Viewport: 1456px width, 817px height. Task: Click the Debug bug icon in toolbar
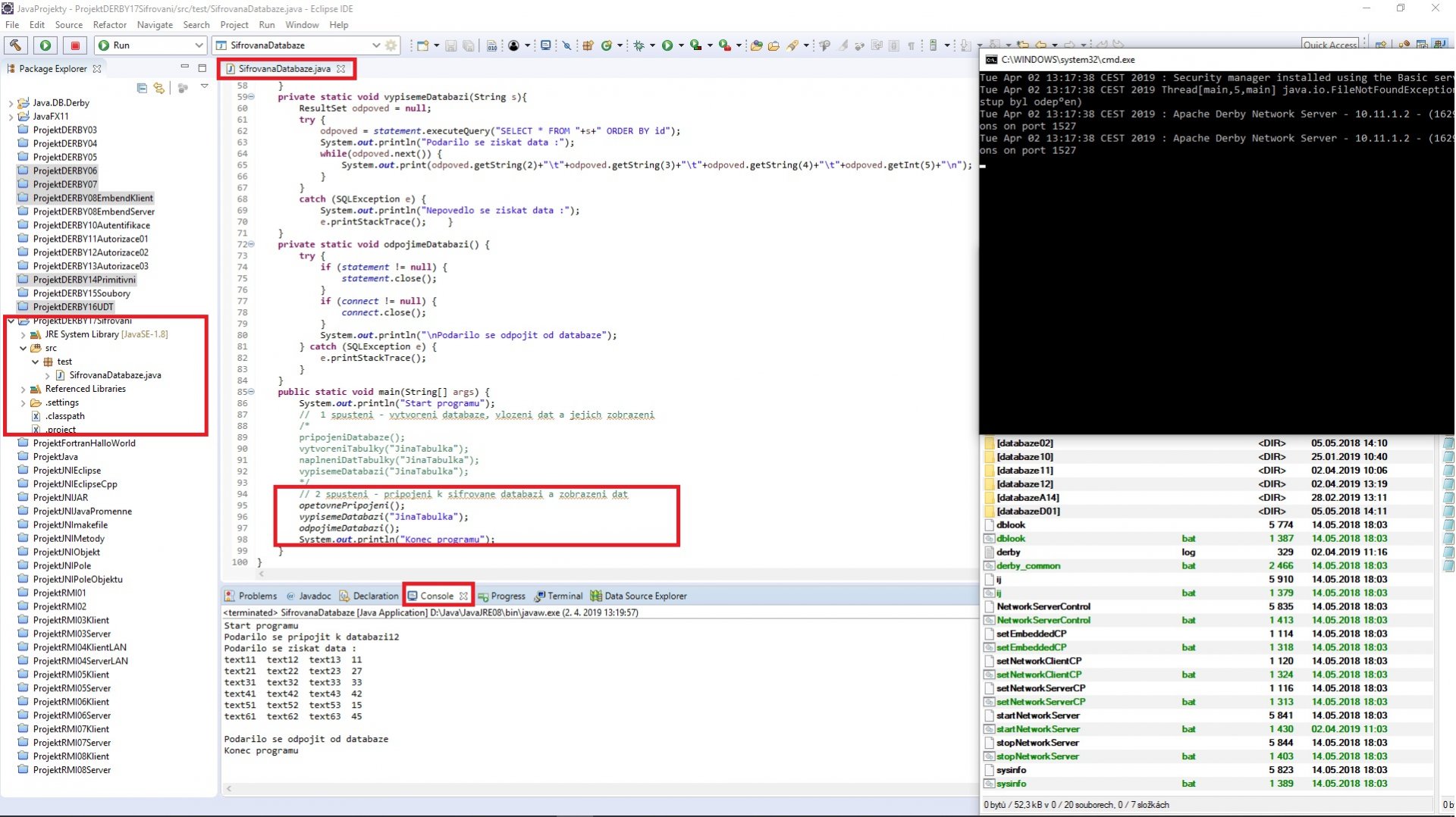[x=639, y=45]
